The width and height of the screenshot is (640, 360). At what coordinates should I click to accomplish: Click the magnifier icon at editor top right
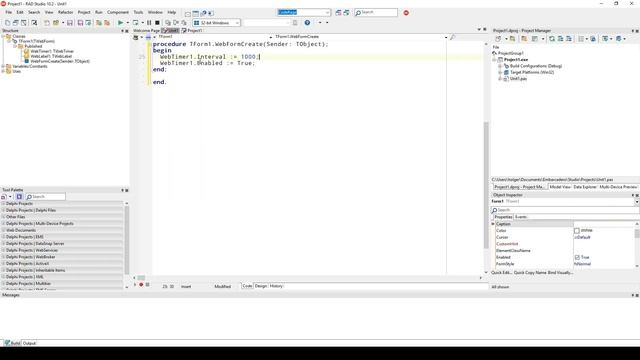(452, 37)
